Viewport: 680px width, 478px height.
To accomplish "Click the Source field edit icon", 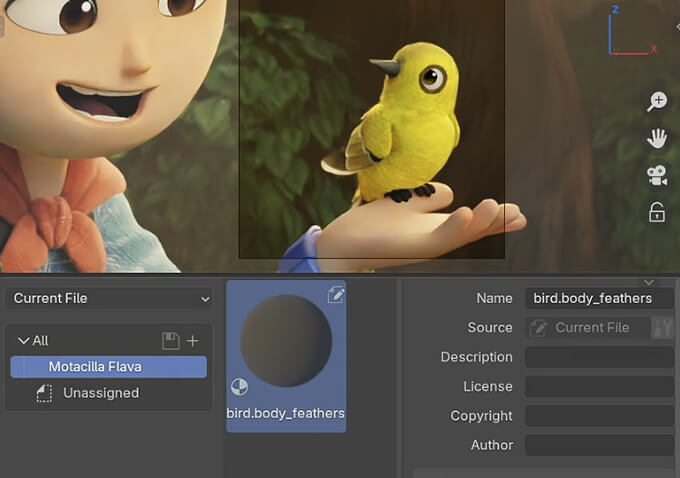I will [538, 328].
